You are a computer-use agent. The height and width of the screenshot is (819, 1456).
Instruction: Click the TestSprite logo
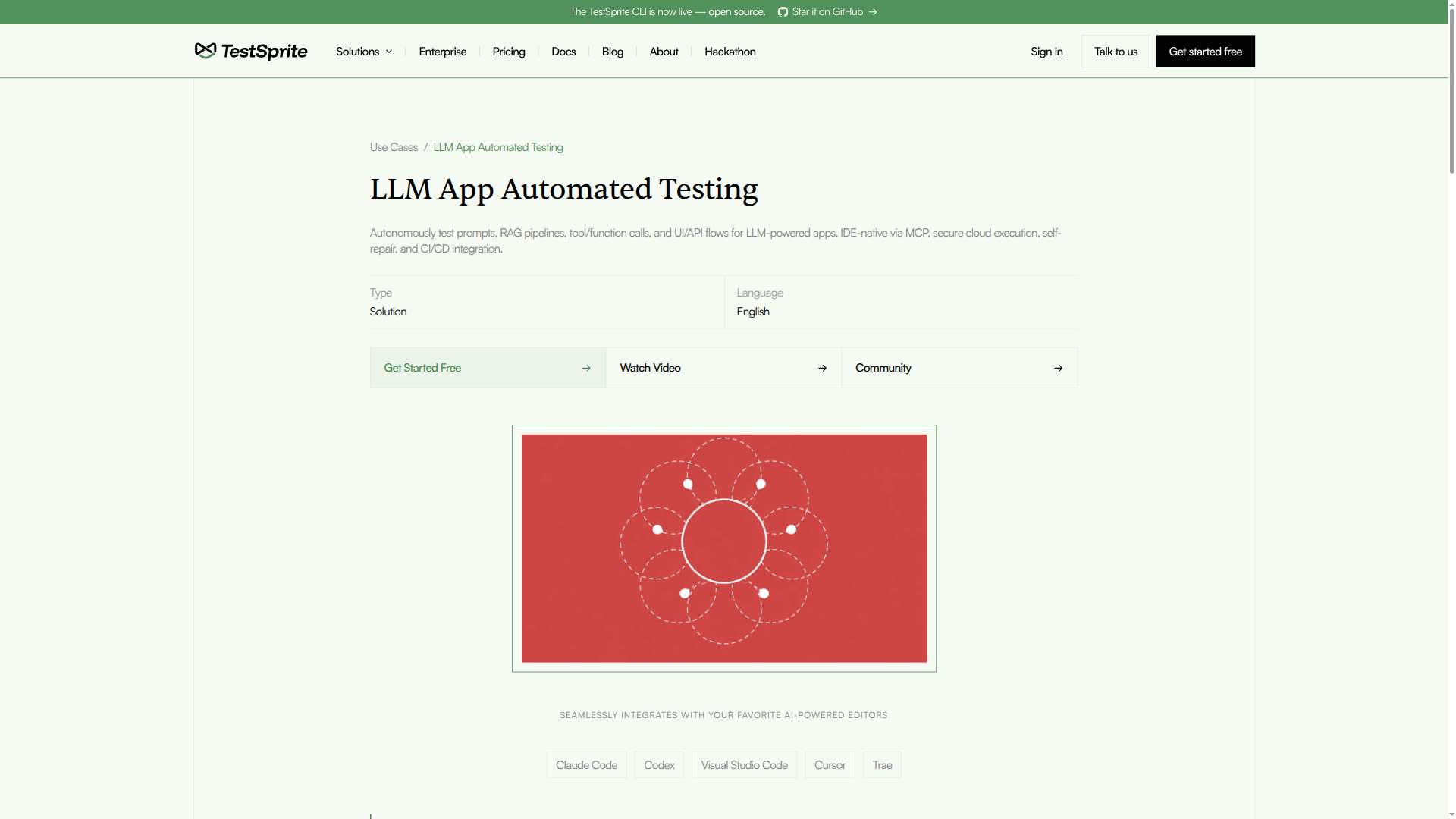251,51
